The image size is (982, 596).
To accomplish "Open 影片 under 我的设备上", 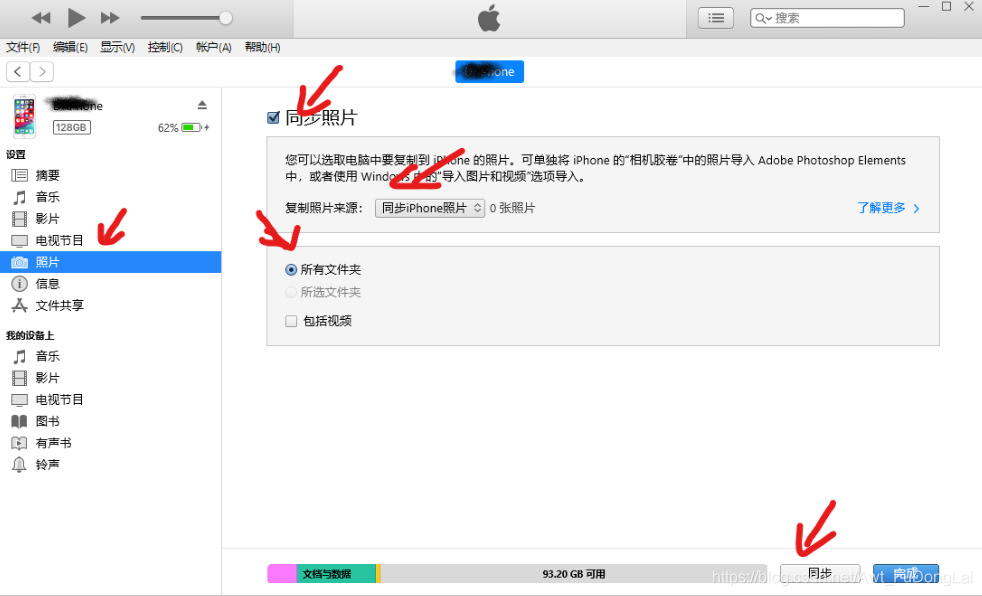I will tap(111, 378).
